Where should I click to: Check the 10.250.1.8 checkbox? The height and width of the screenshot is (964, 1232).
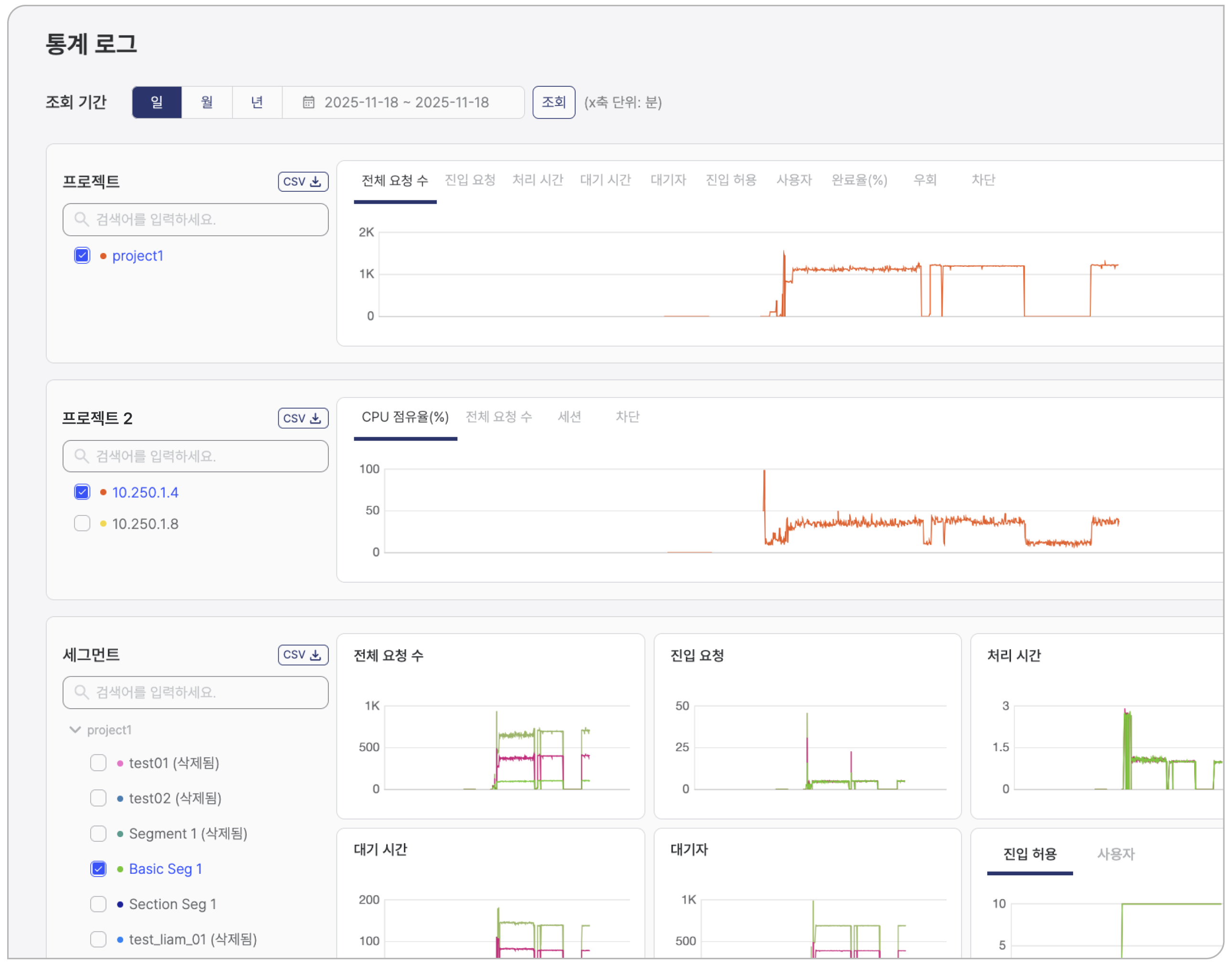(x=83, y=523)
